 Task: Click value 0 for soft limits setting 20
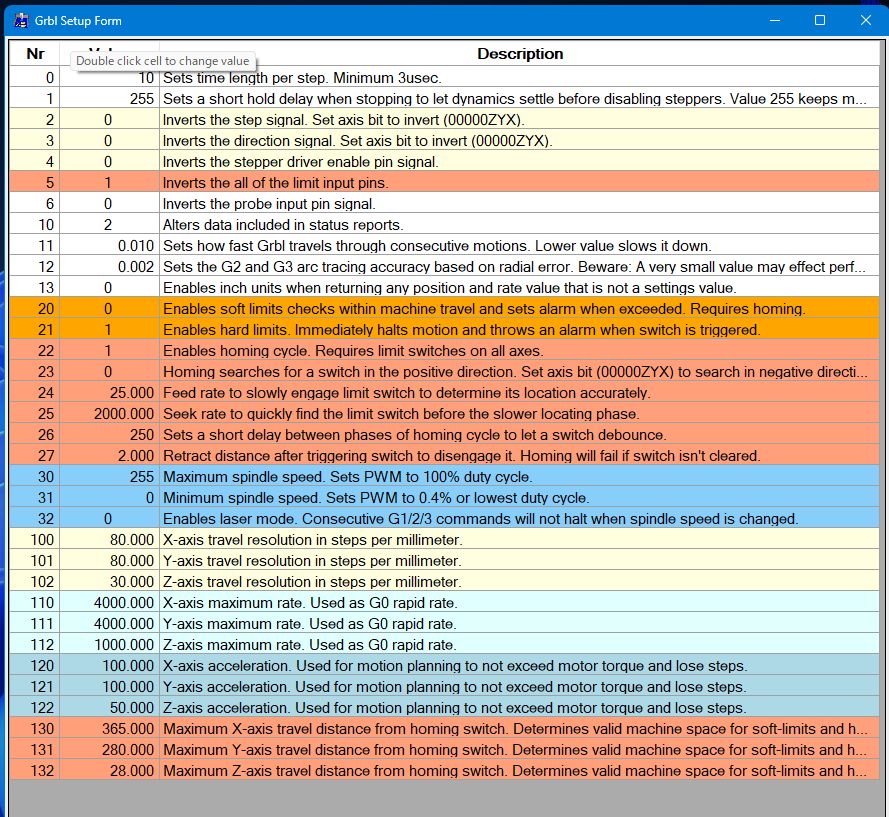click(x=109, y=308)
